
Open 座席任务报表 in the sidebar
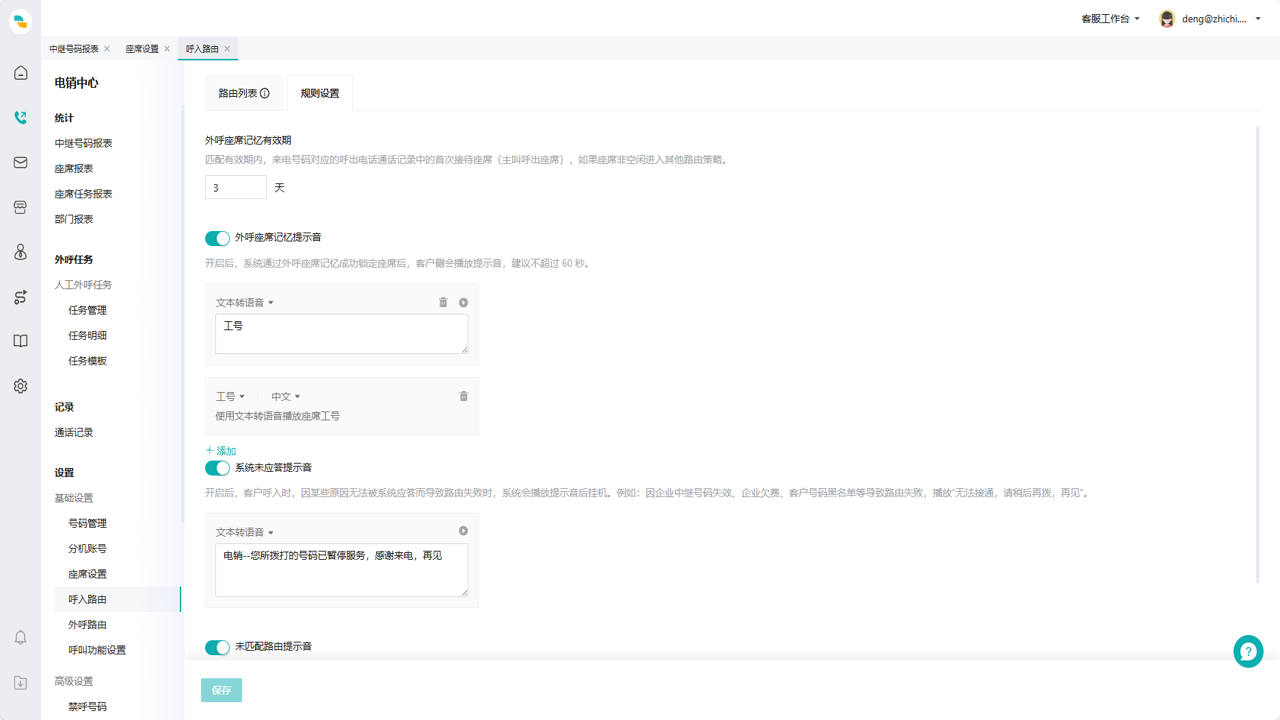click(83, 194)
